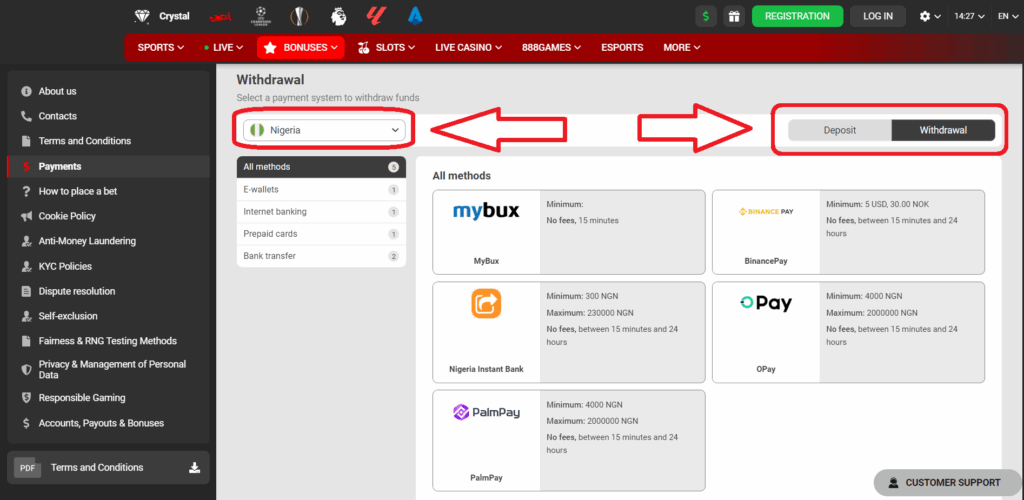This screenshot has width=1024, height=500.
Task: Choose the Nigeria Instant Bank orange icon
Action: coord(486,304)
